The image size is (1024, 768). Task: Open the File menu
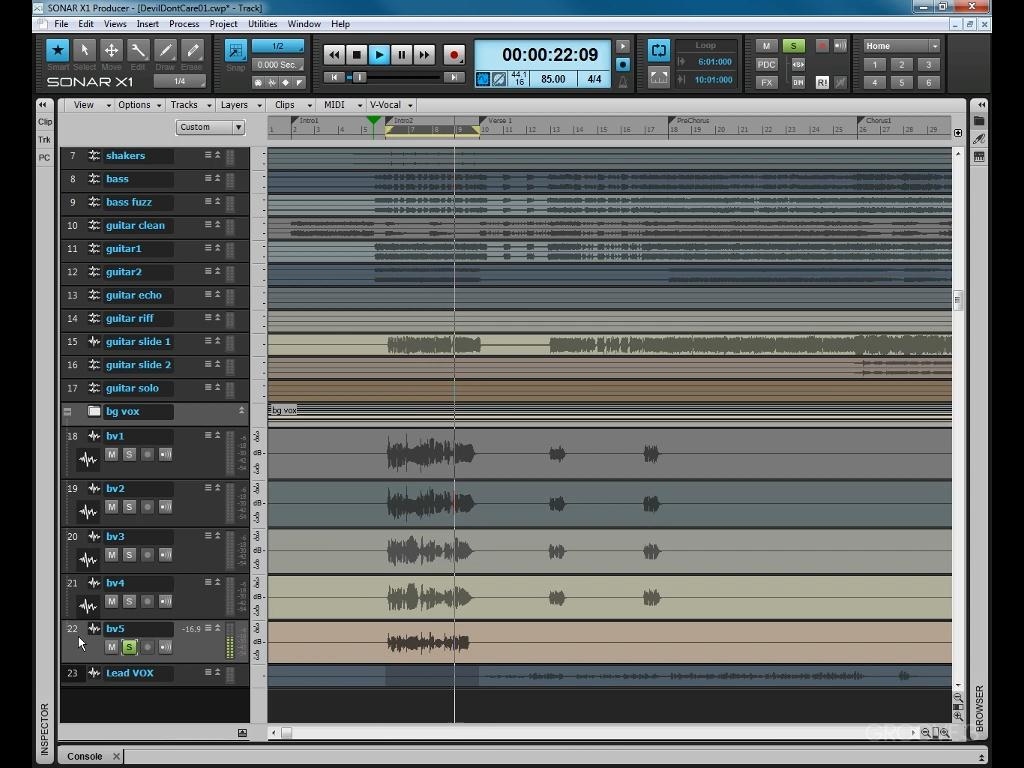(x=61, y=24)
